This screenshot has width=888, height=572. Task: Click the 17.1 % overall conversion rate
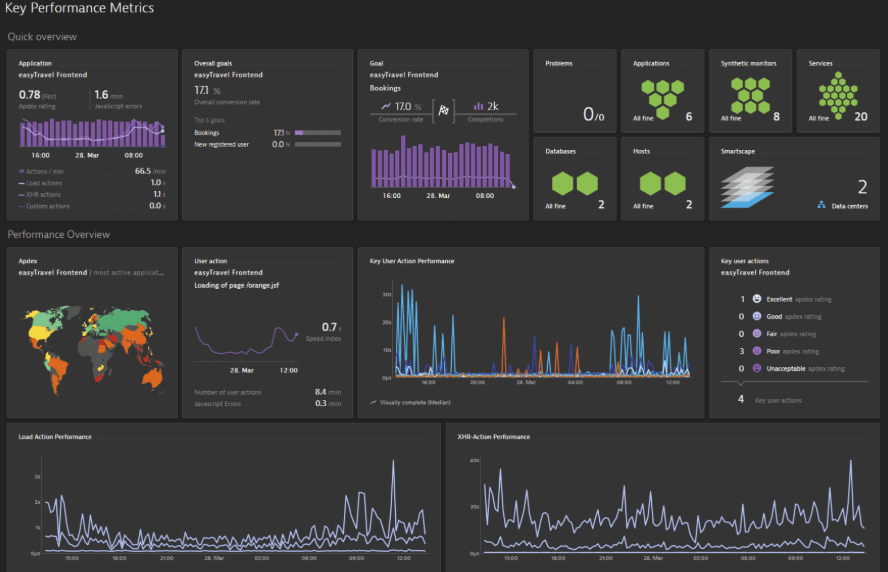207,91
